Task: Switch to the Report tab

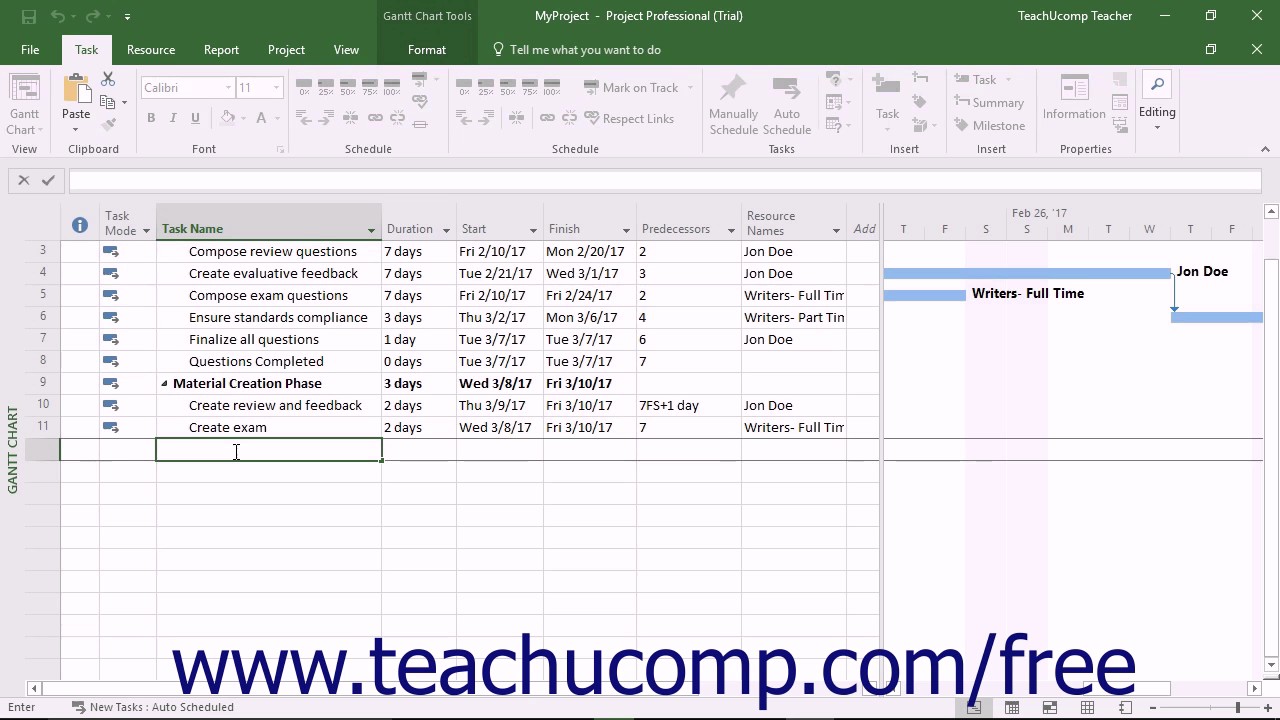Action: click(221, 50)
